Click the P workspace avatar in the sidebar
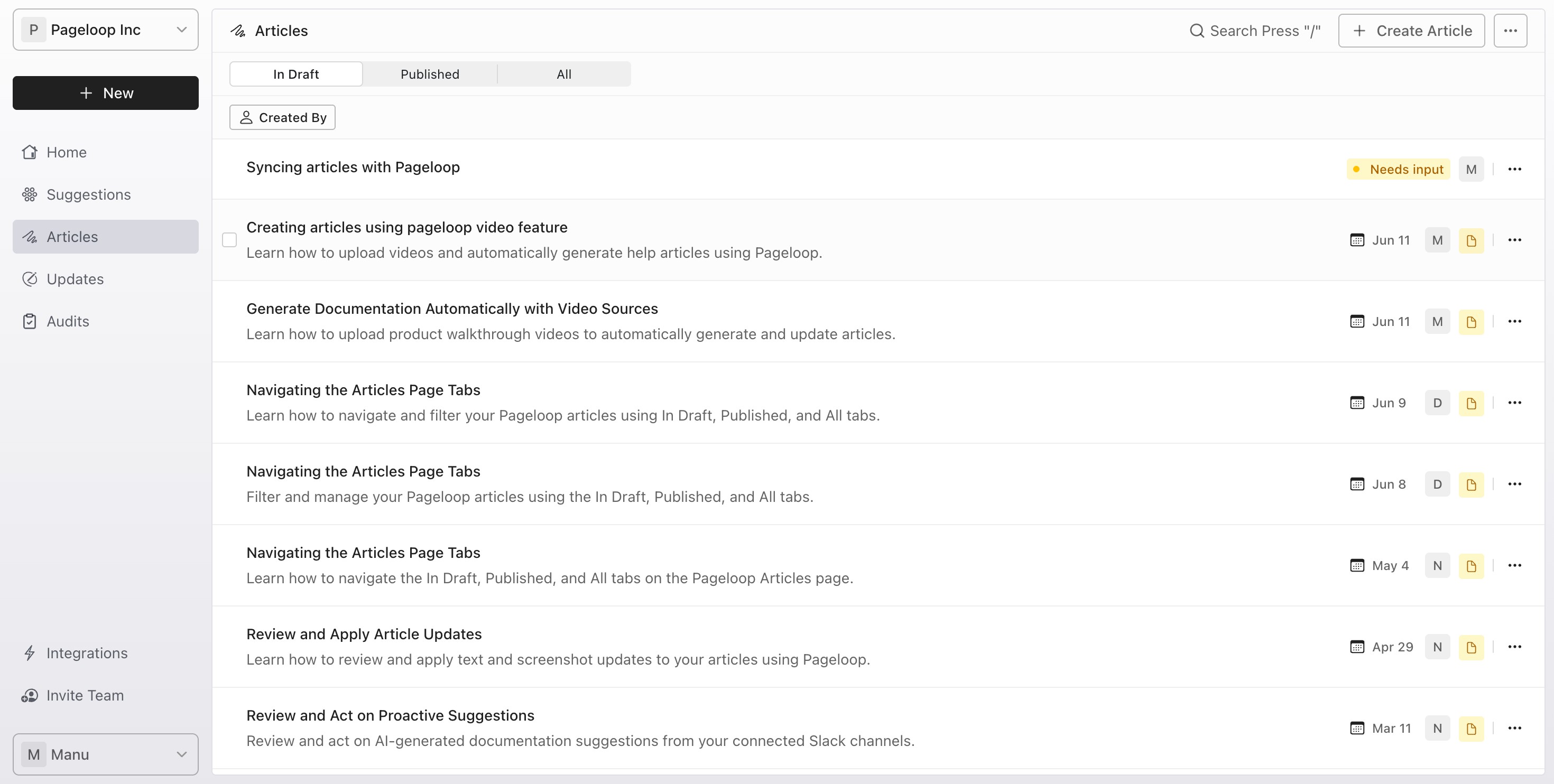The image size is (1554, 784). click(34, 30)
